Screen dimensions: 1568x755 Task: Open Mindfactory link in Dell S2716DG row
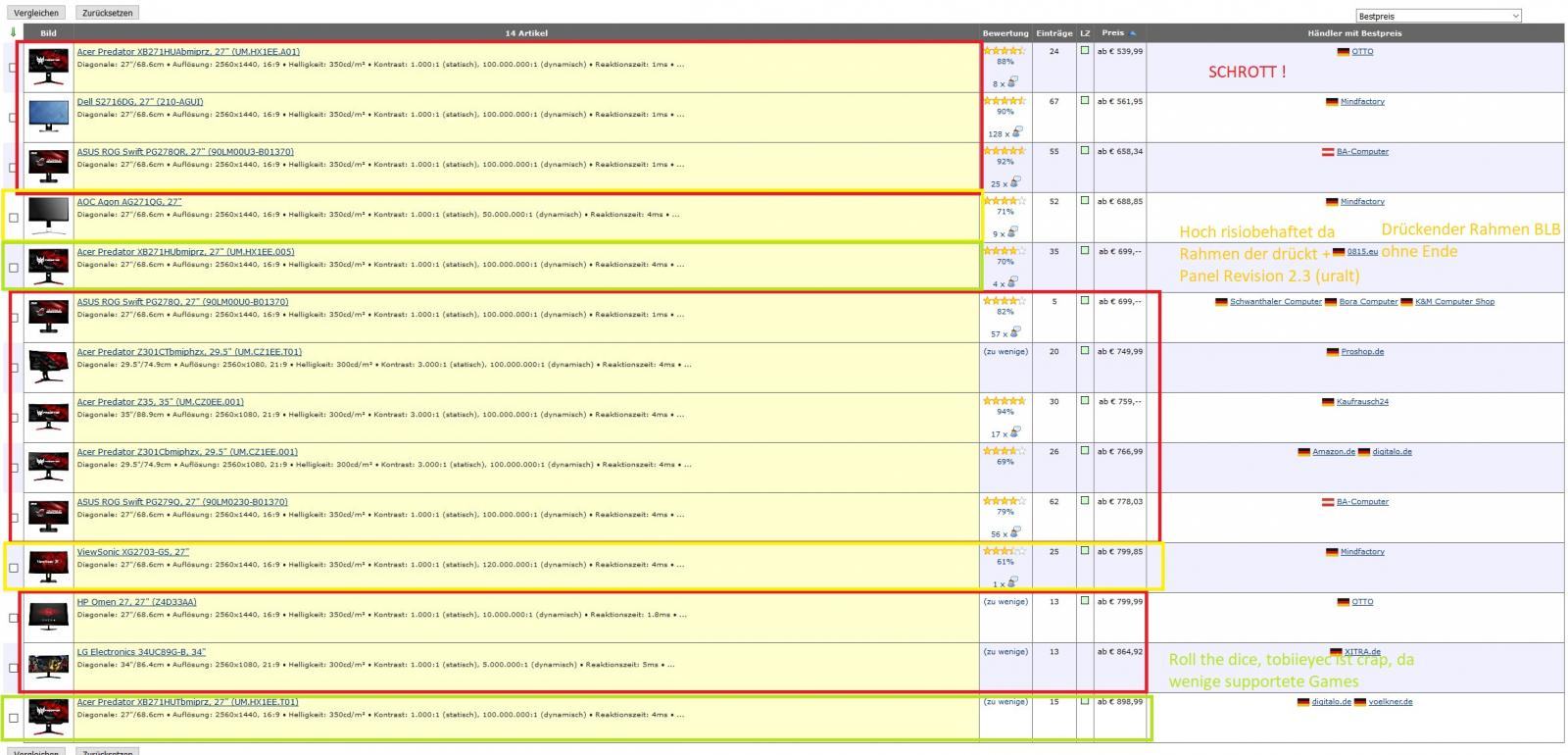[x=1362, y=101]
